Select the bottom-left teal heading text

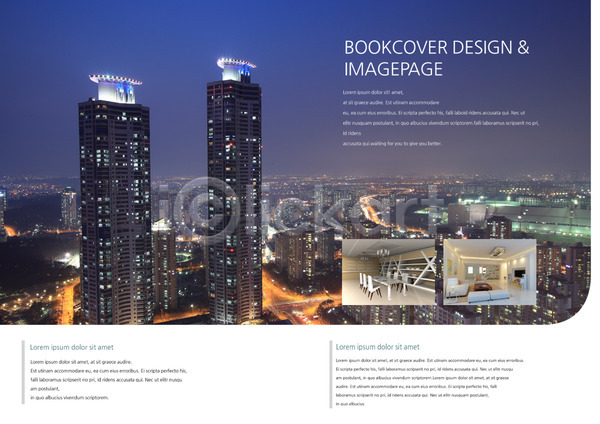point(71,347)
